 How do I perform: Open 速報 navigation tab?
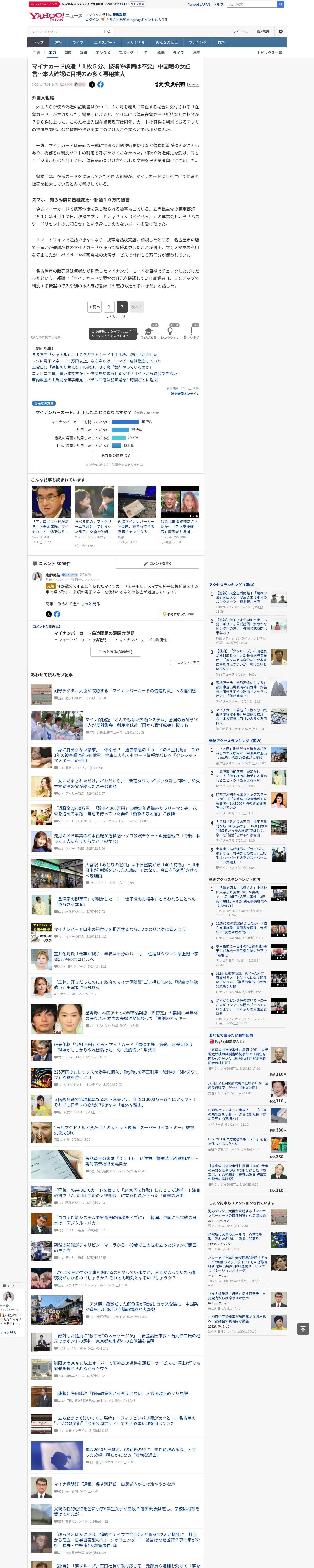click(58, 43)
